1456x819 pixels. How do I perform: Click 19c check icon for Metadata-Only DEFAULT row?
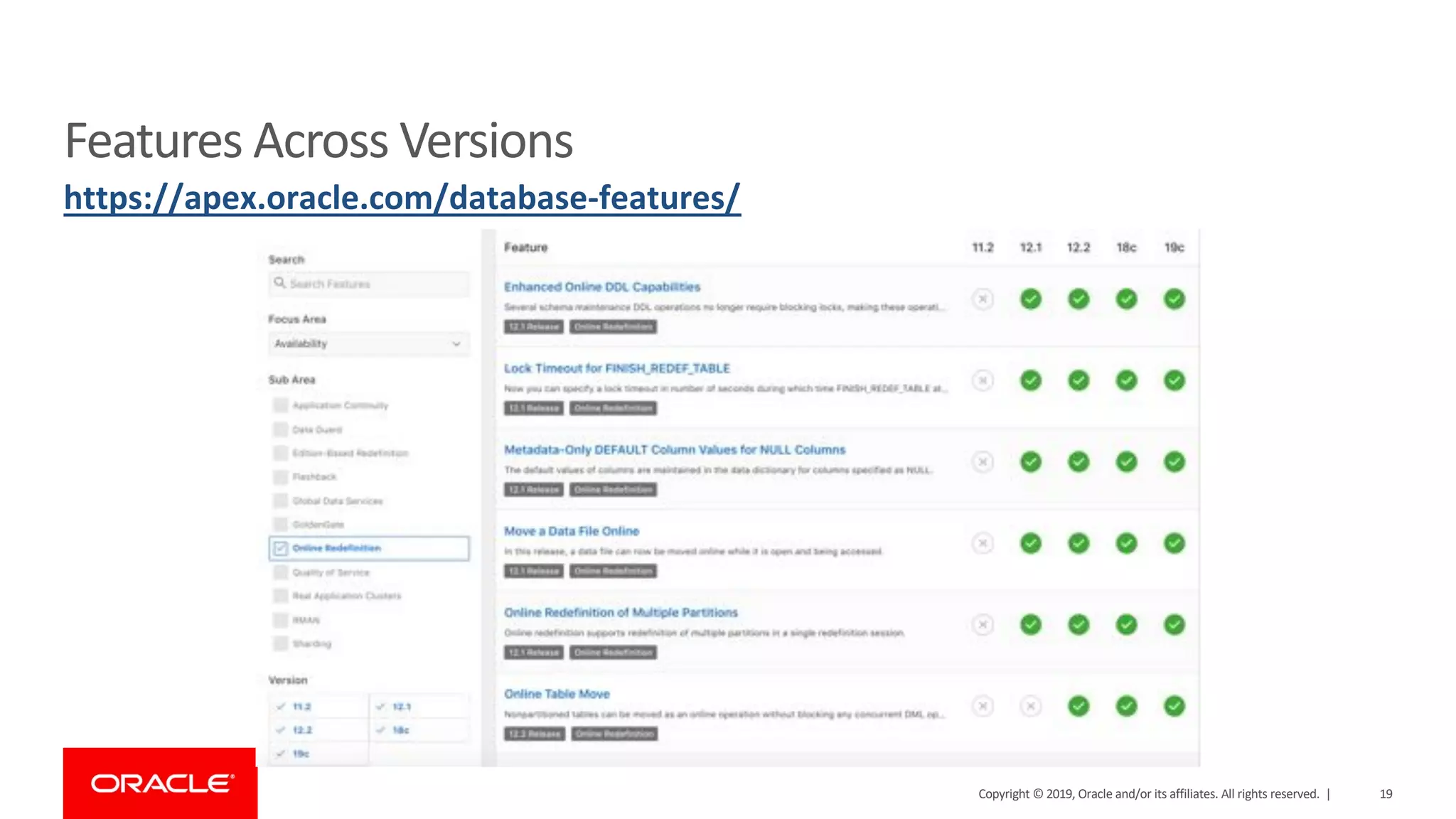1174,462
